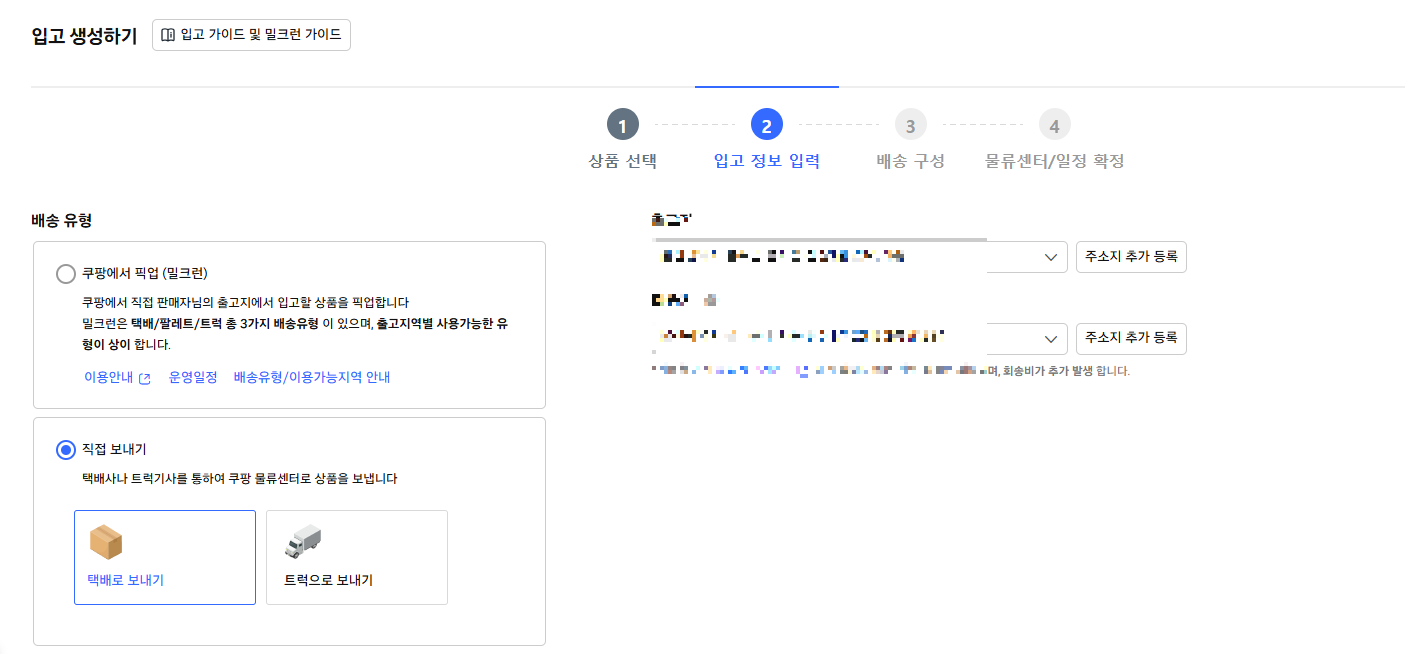1405x654 pixels.
Task: Select the 직접 보내기 radio button
Action: [x=66, y=450]
